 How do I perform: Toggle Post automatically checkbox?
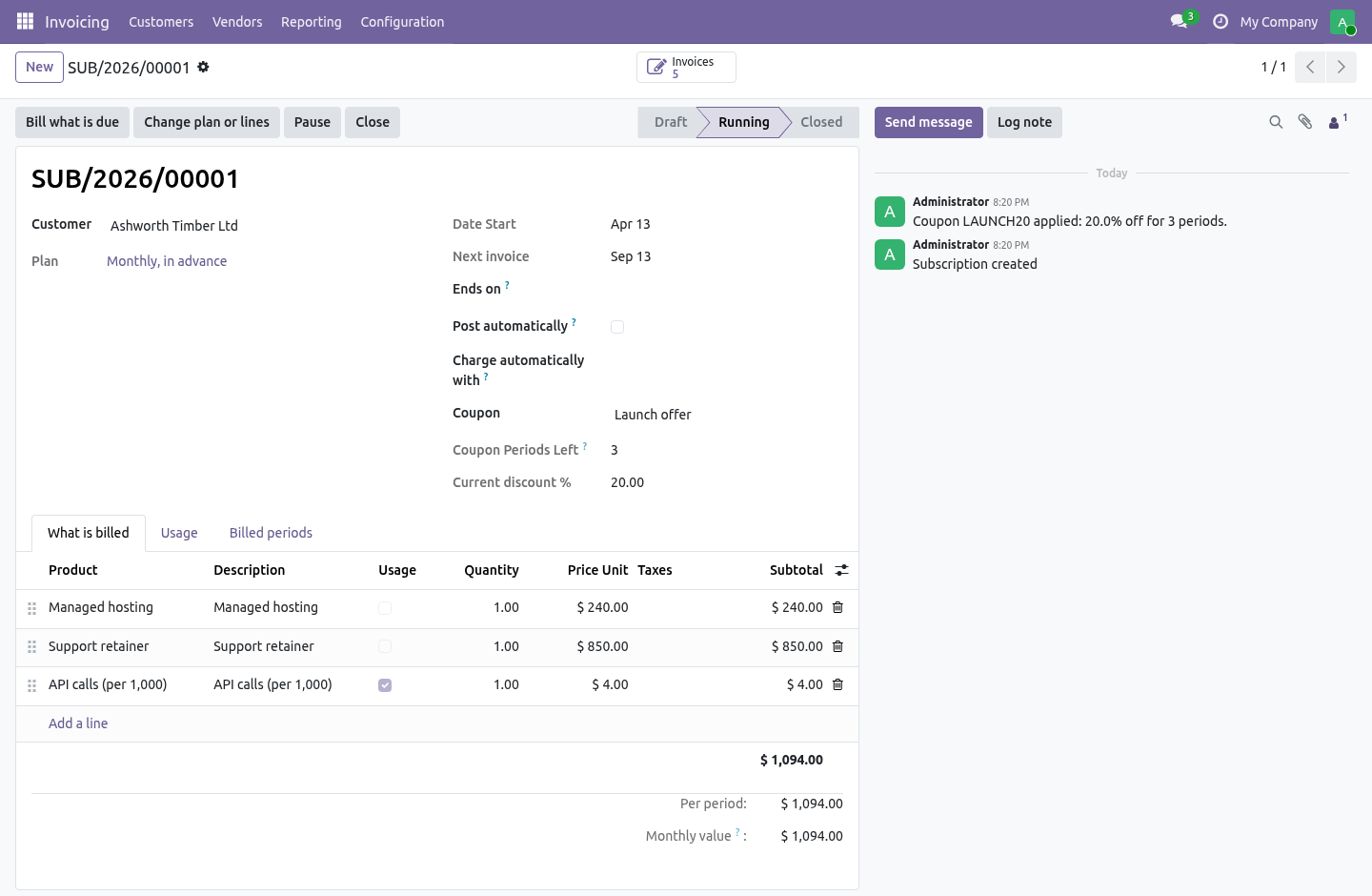pyautogui.click(x=617, y=327)
